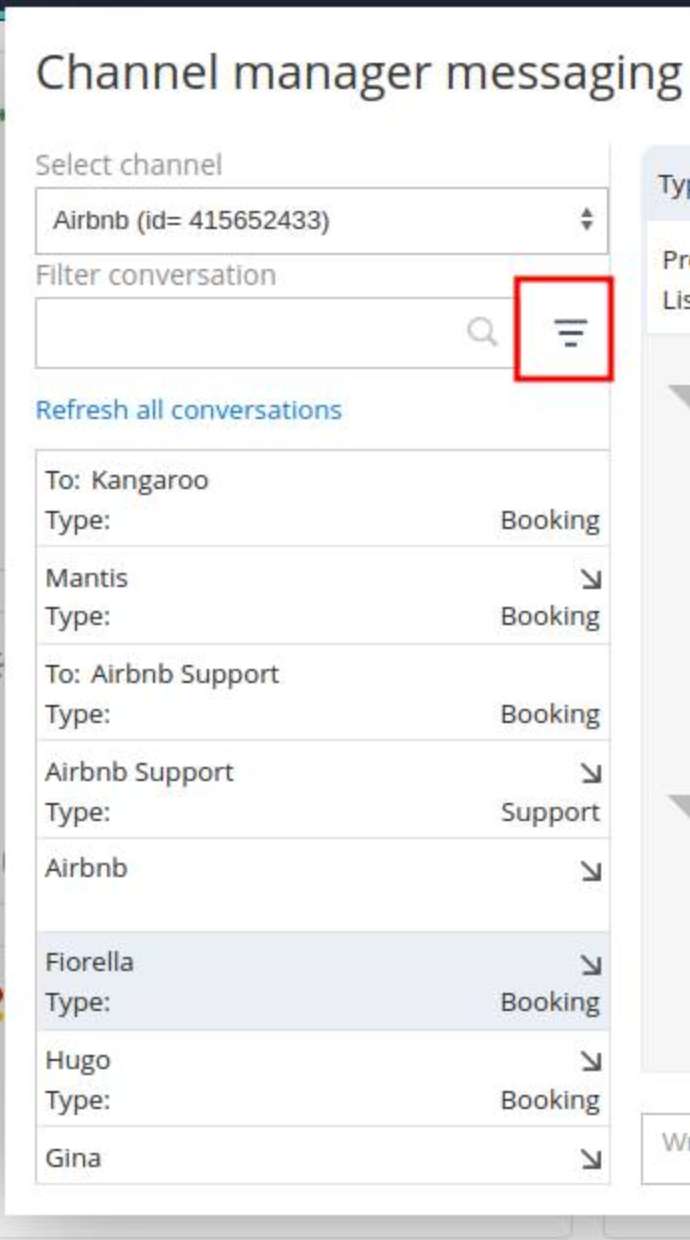
Task: Open the To: Kangaroo conversation
Action: click(322, 499)
